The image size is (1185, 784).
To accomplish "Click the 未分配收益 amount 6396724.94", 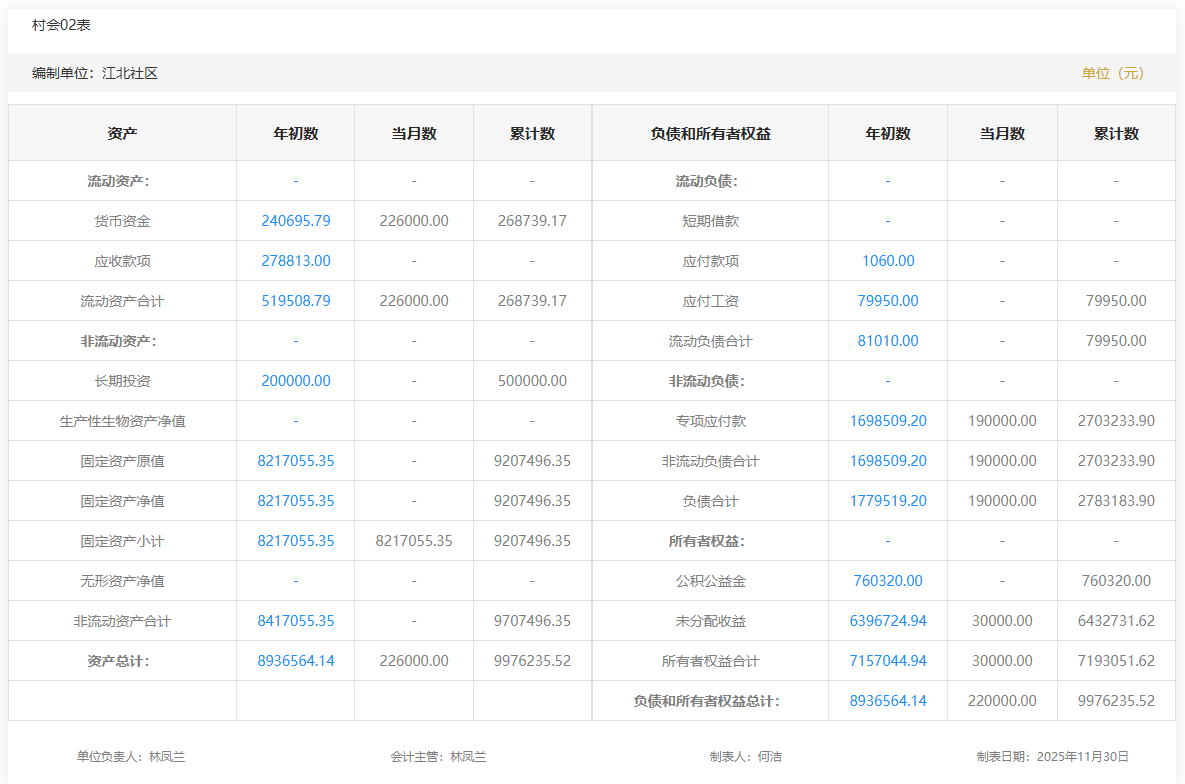I will pyautogui.click(x=888, y=621).
